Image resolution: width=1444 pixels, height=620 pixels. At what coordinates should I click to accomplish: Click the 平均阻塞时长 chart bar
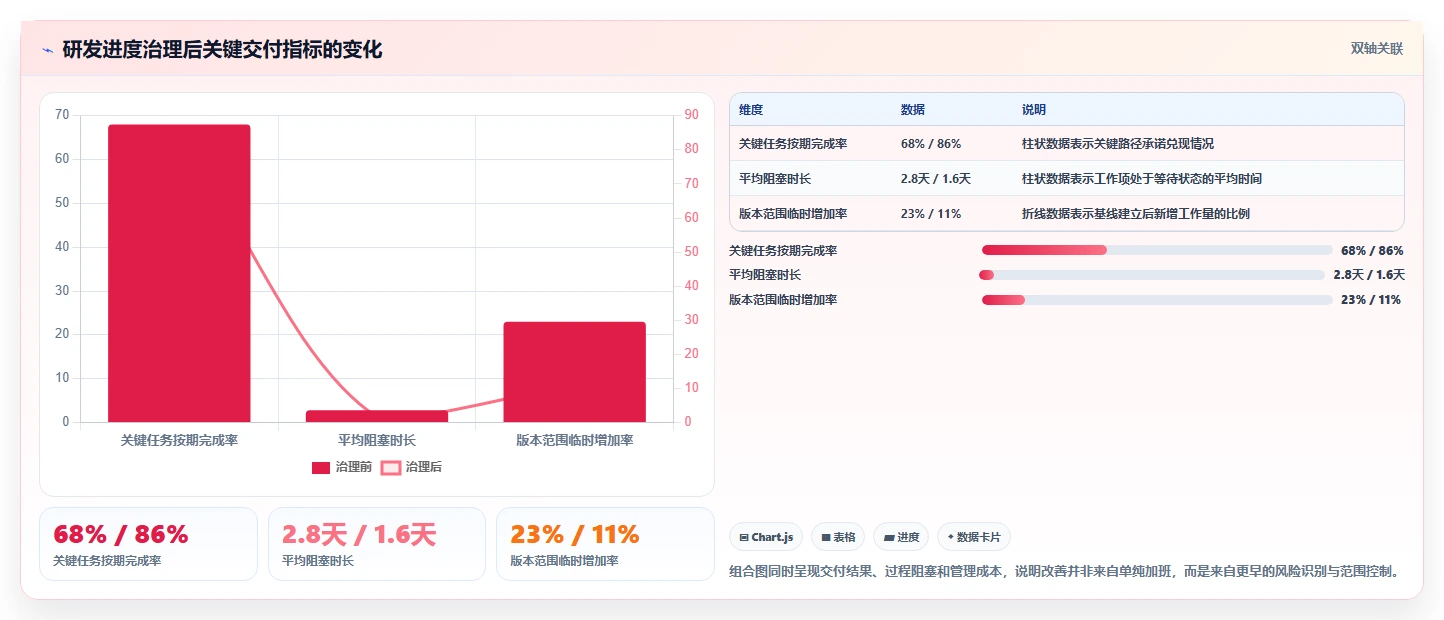[x=377, y=416]
